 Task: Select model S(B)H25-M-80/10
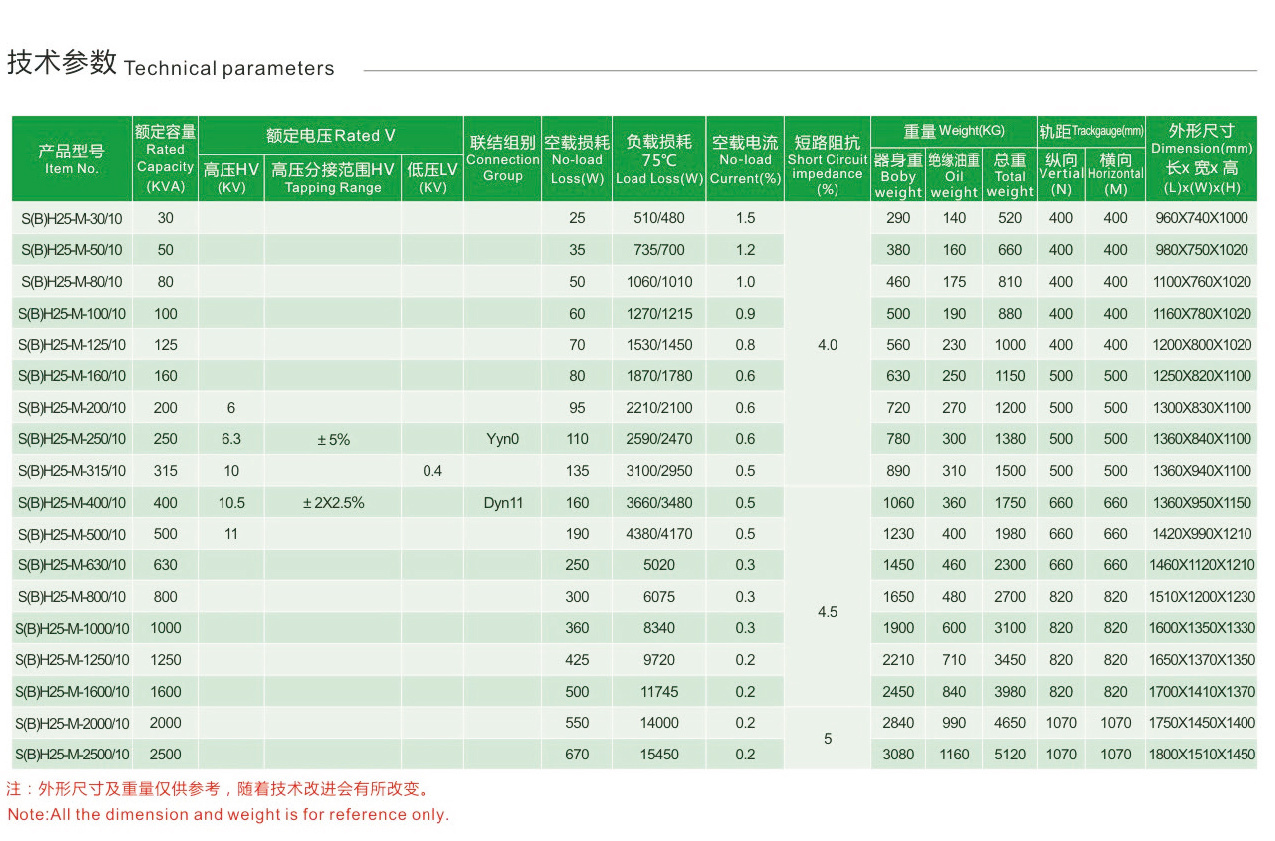(x=71, y=282)
